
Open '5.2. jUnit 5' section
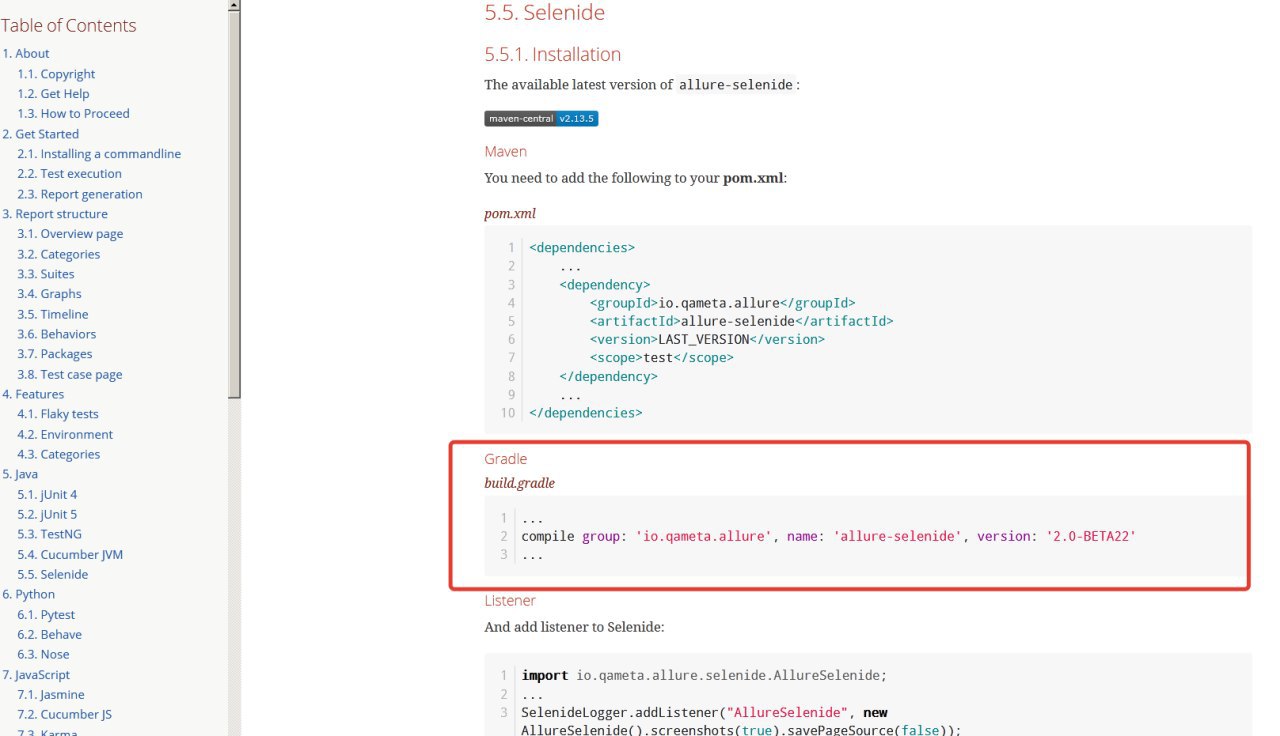47,514
